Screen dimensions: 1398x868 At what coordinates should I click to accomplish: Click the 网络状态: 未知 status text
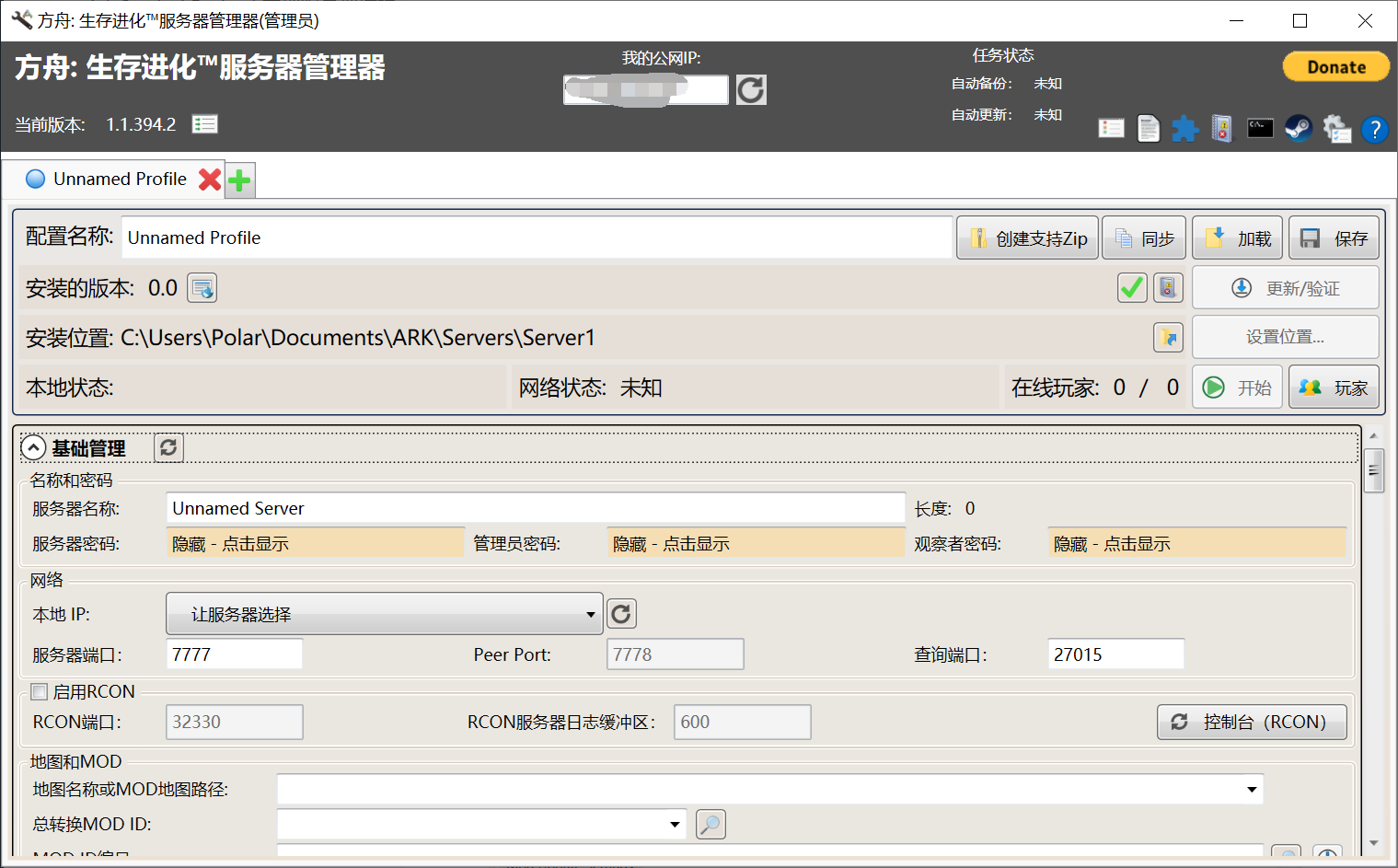(x=591, y=388)
